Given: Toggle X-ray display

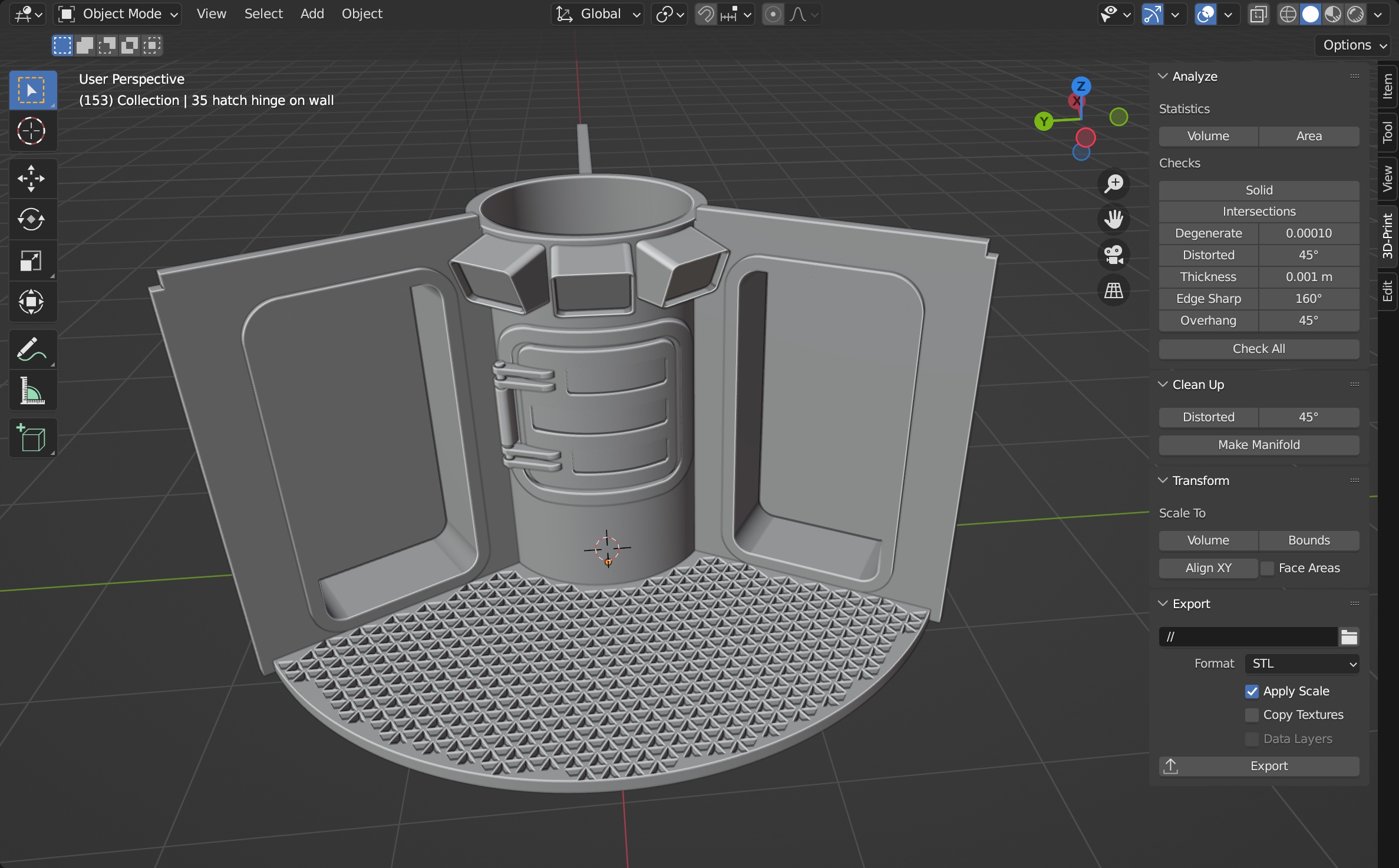Looking at the screenshot, I should click(x=1258, y=14).
